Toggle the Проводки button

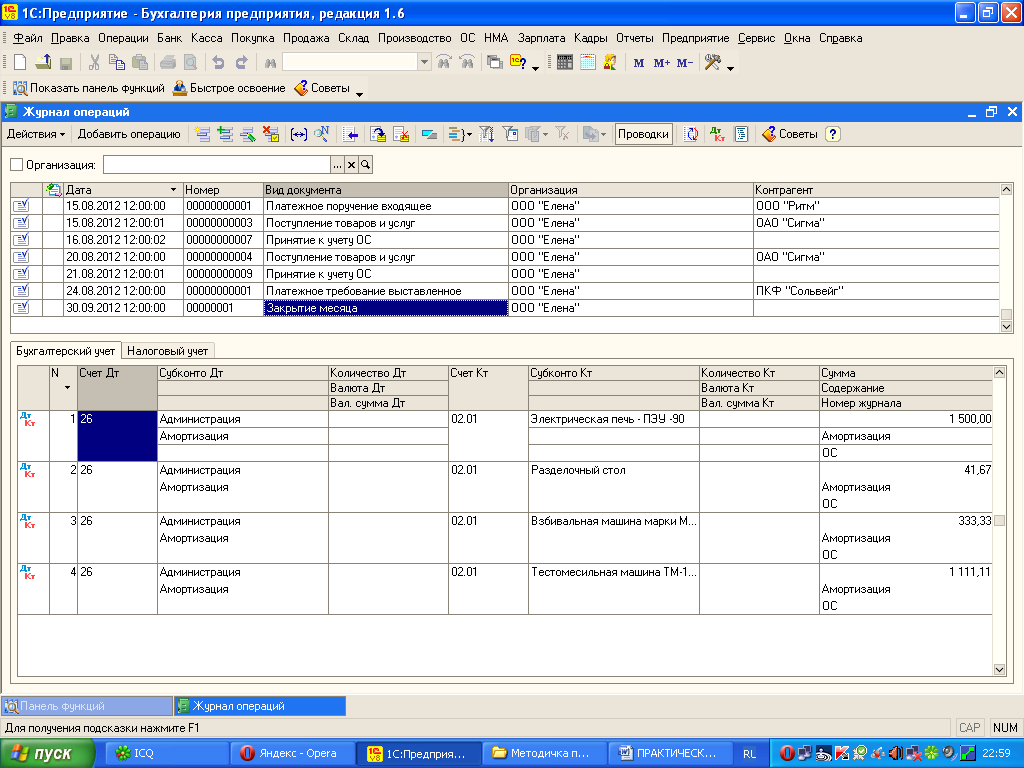coord(643,135)
